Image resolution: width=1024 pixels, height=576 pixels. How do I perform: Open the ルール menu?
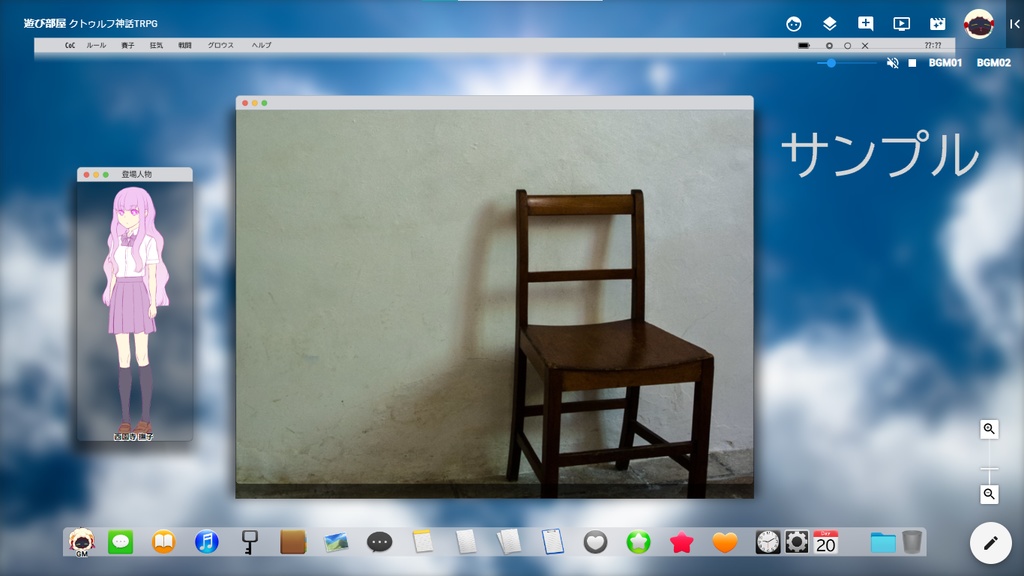coord(96,45)
